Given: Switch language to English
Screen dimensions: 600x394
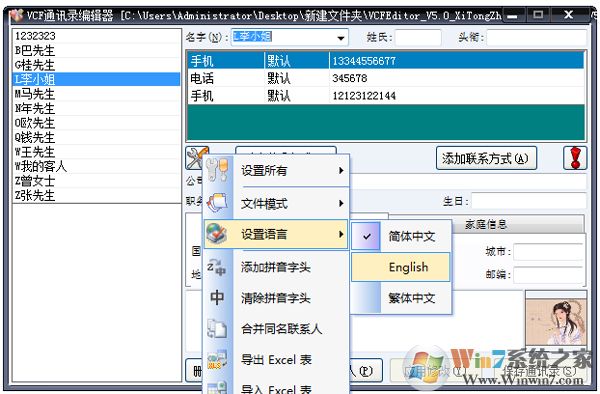Looking at the screenshot, I should (x=401, y=267).
